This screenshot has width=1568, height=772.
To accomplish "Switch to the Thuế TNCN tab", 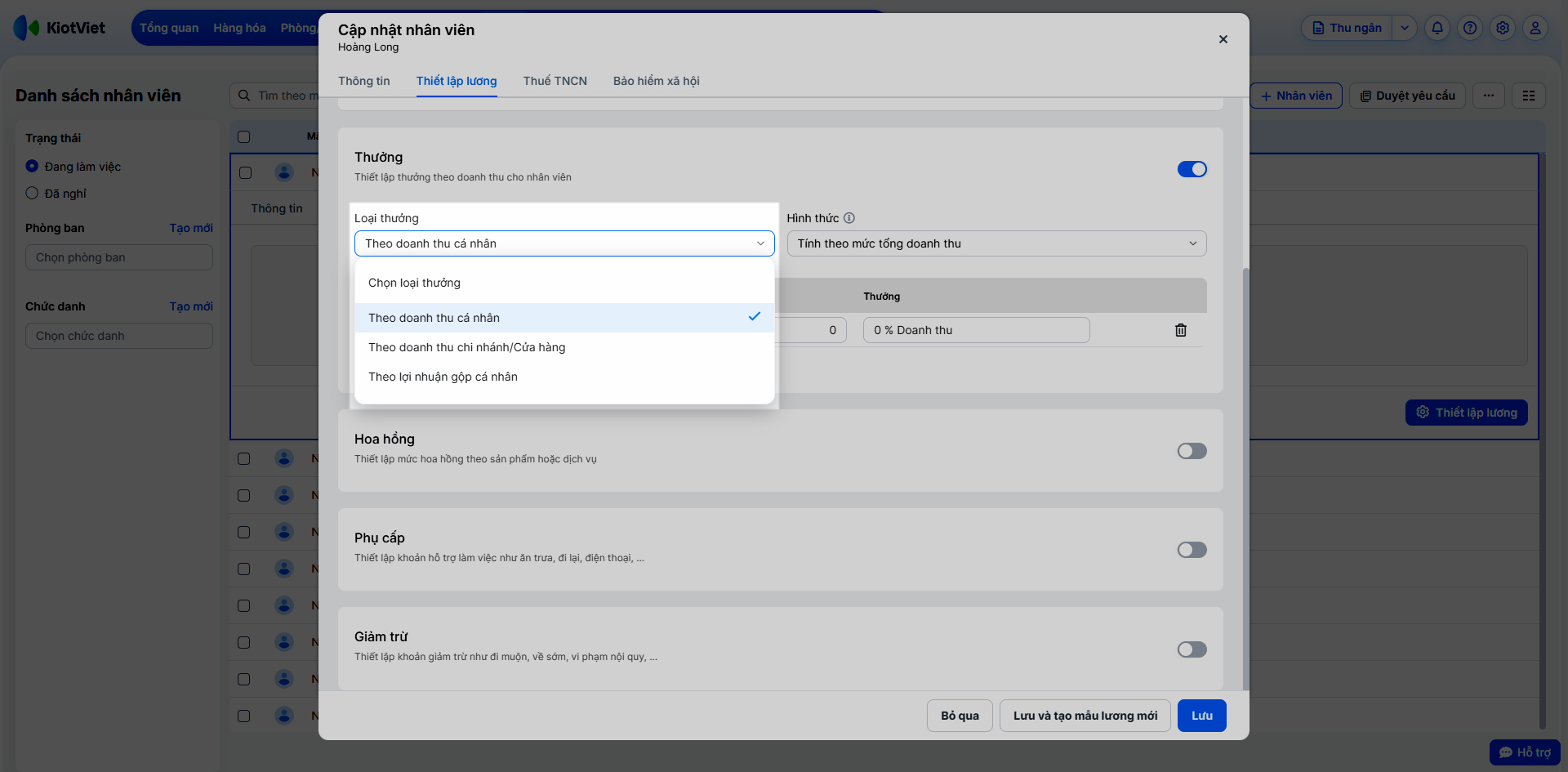I will (555, 81).
